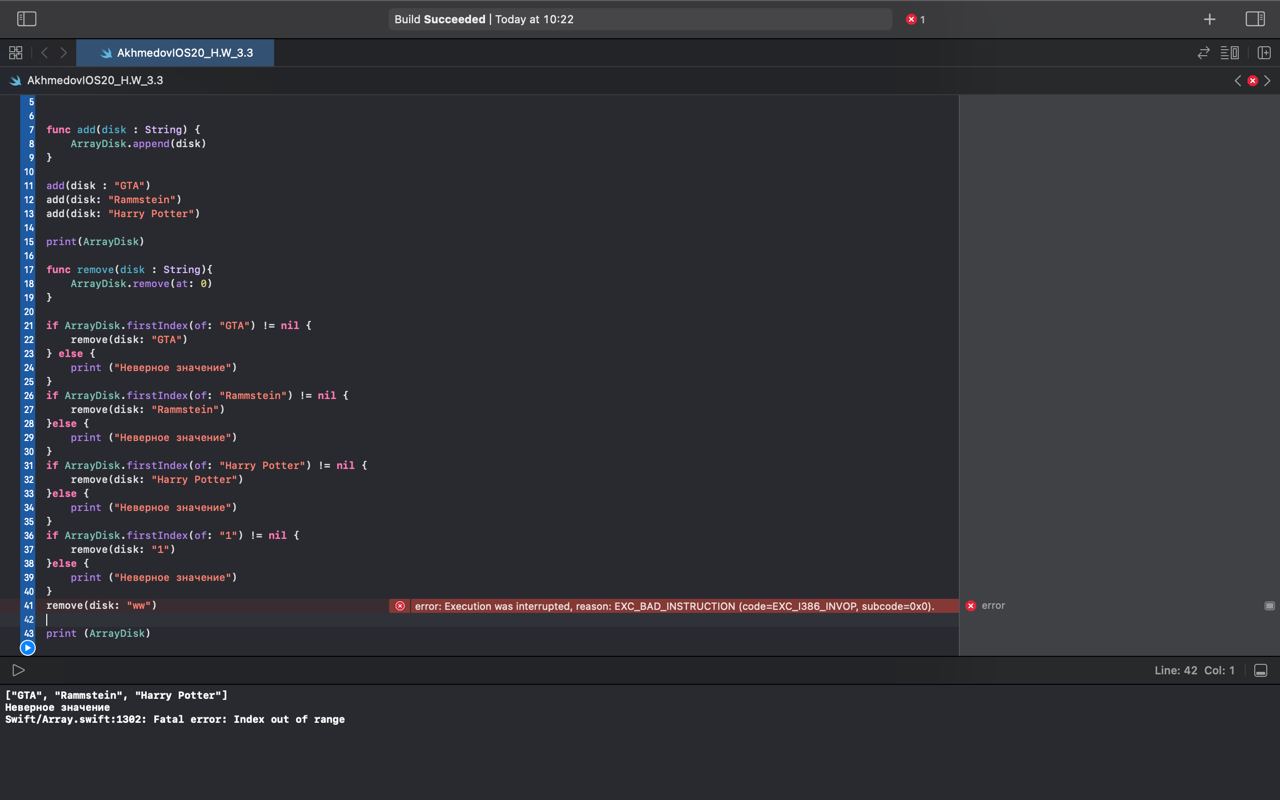This screenshot has width=1280, height=800.
Task: Click the red issue indicator in the jump bar
Action: pyautogui.click(x=1252, y=80)
